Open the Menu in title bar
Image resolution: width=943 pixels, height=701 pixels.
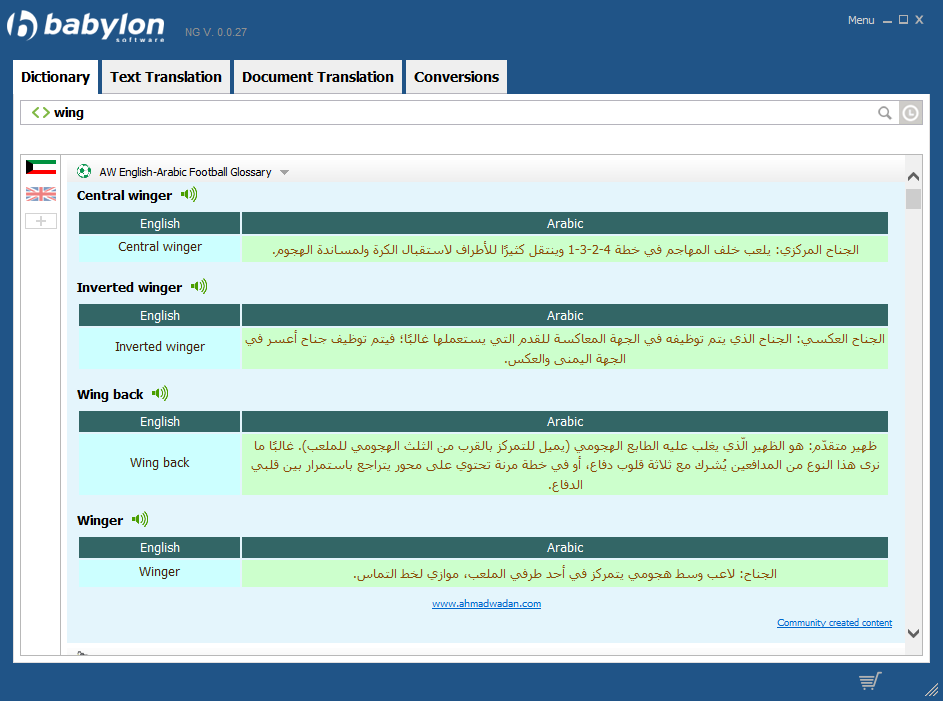[860, 20]
